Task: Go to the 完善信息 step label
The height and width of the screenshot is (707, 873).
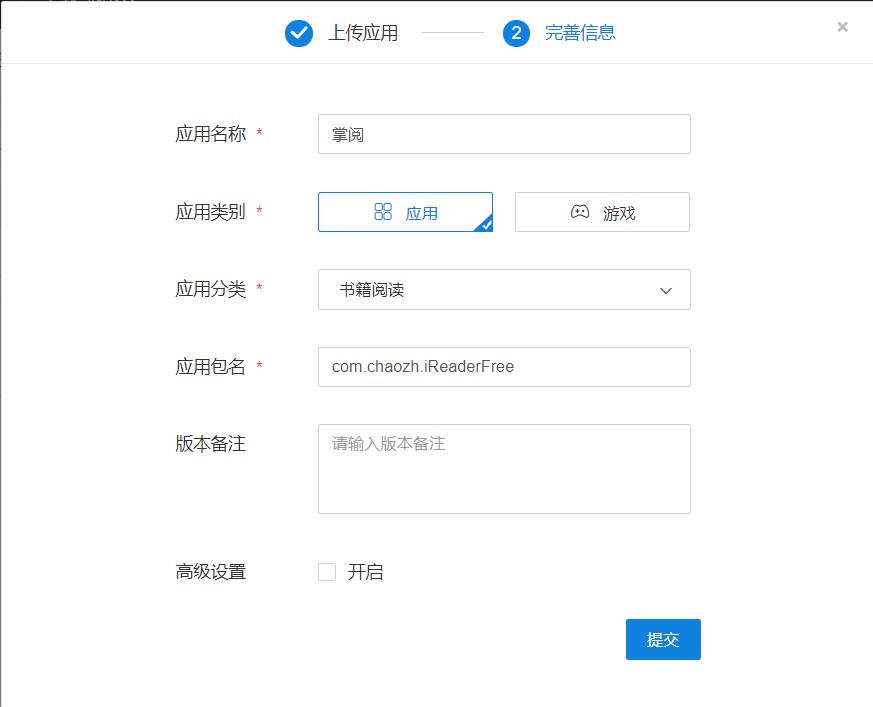Action: click(580, 33)
